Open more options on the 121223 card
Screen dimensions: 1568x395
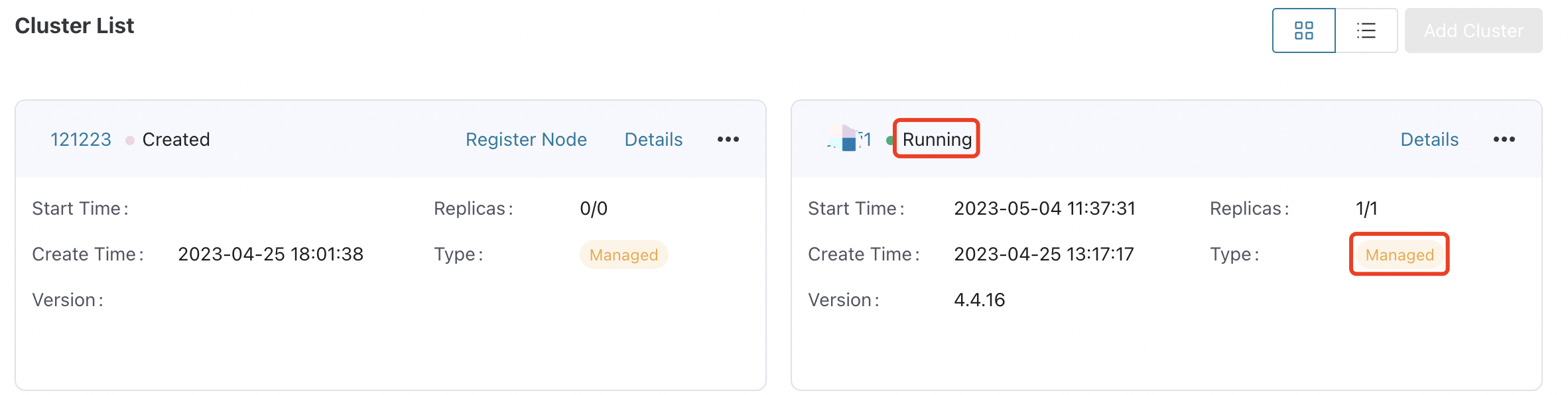(728, 139)
